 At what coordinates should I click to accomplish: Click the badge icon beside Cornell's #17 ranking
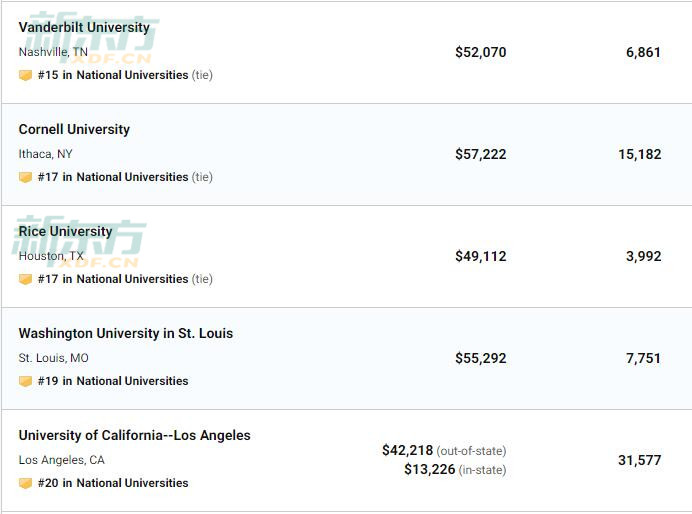pyautogui.click(x=25, y=177)
